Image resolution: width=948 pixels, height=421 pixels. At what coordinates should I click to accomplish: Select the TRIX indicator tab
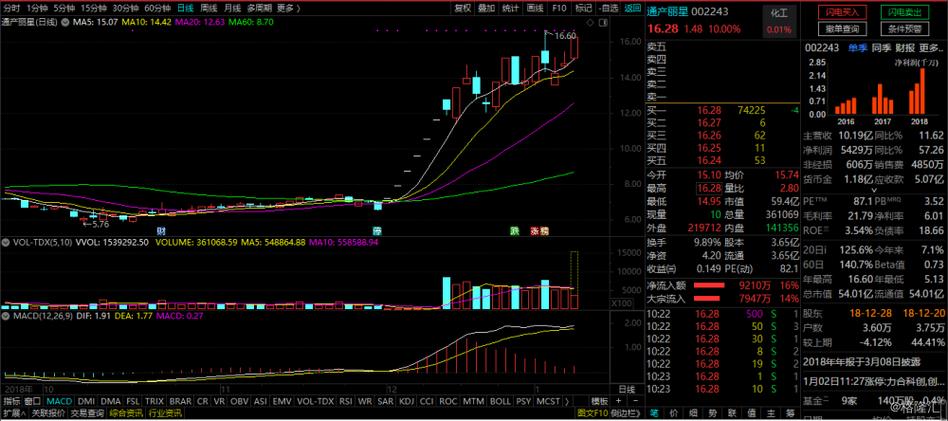coord(155,401)
